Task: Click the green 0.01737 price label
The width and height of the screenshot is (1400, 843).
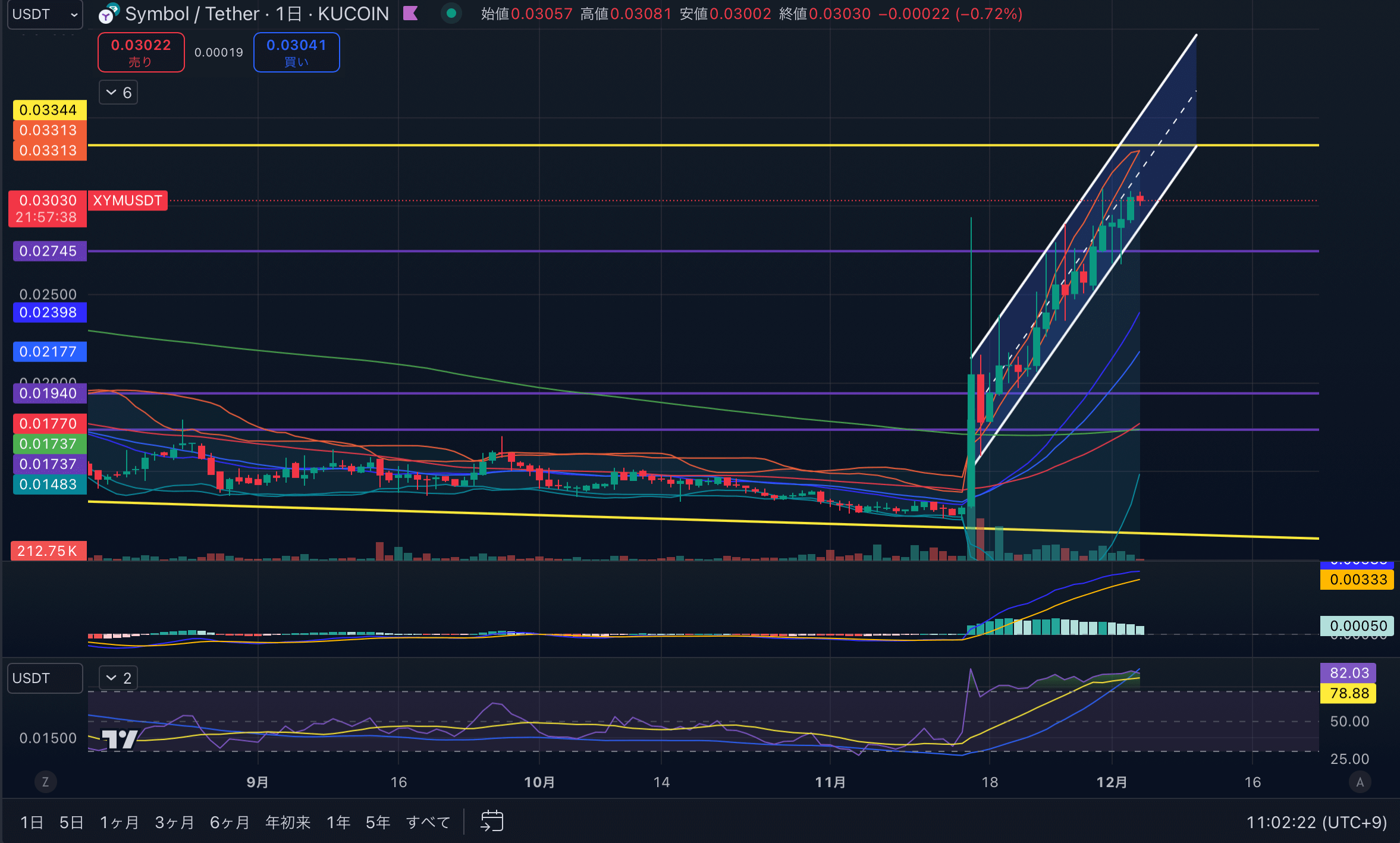Action: click(49, 443)
